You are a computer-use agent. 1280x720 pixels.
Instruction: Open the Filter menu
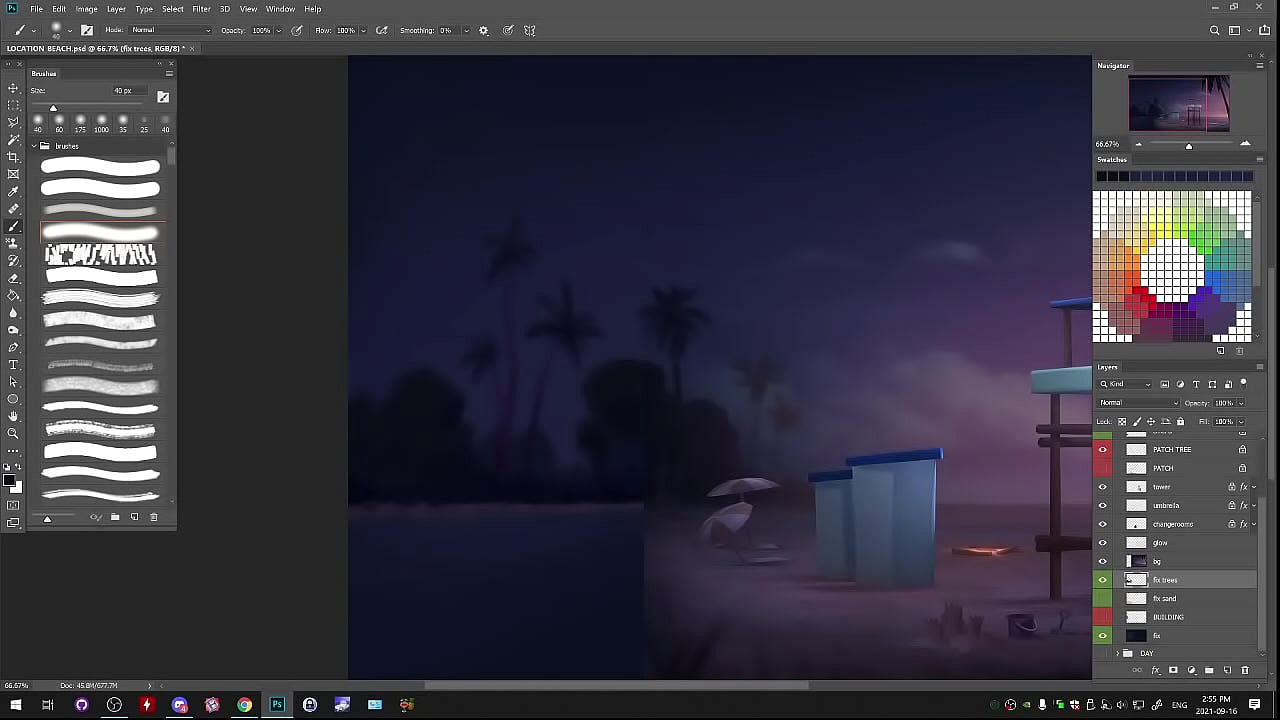coord(201,9)
